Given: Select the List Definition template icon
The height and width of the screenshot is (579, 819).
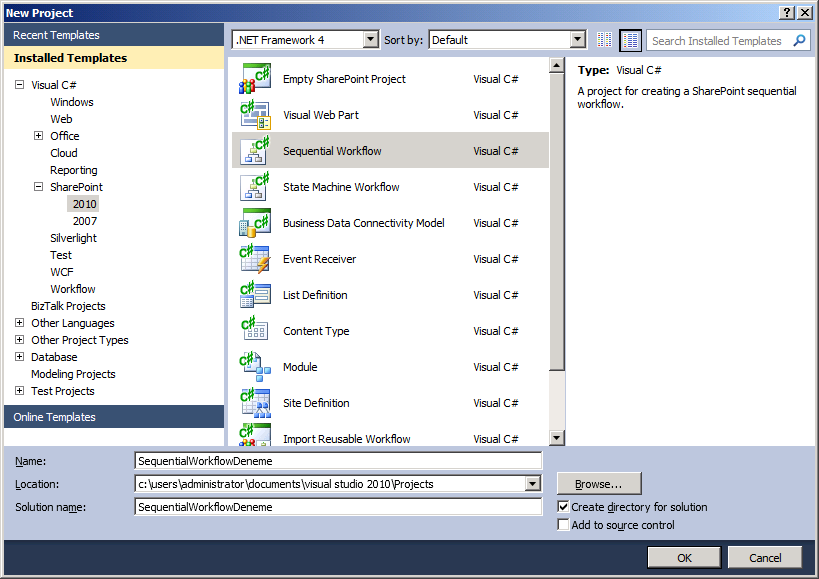Looking at the screenshot, I should tap(254, 295).
